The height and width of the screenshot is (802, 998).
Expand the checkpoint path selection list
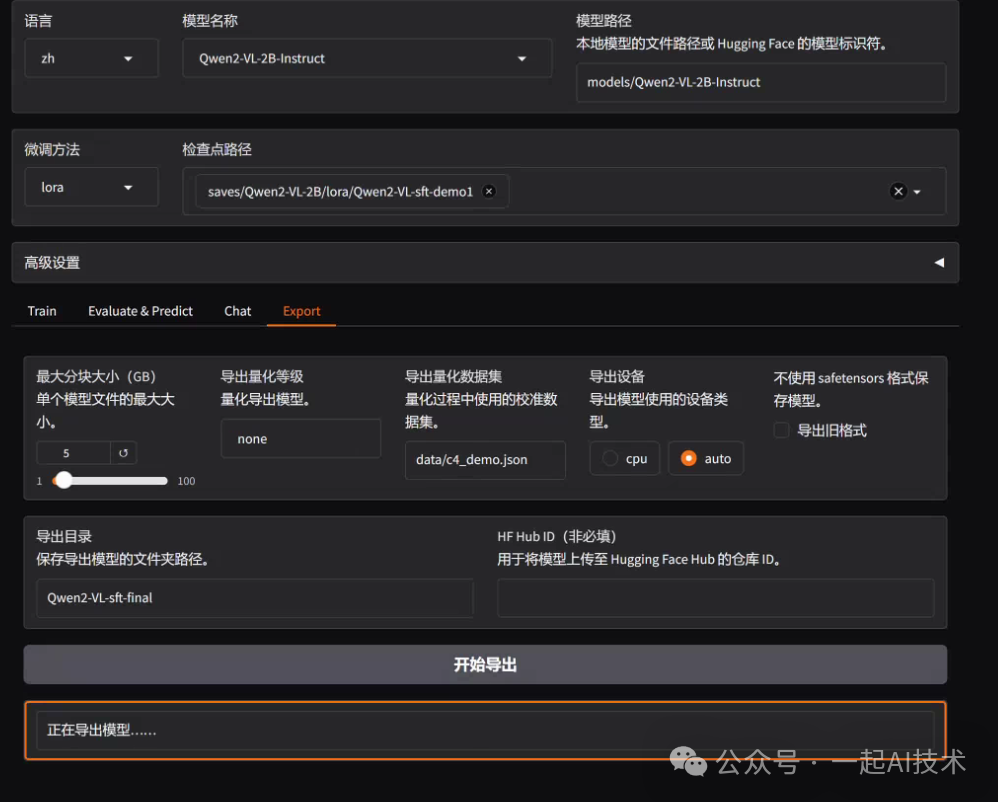point(916,190)
